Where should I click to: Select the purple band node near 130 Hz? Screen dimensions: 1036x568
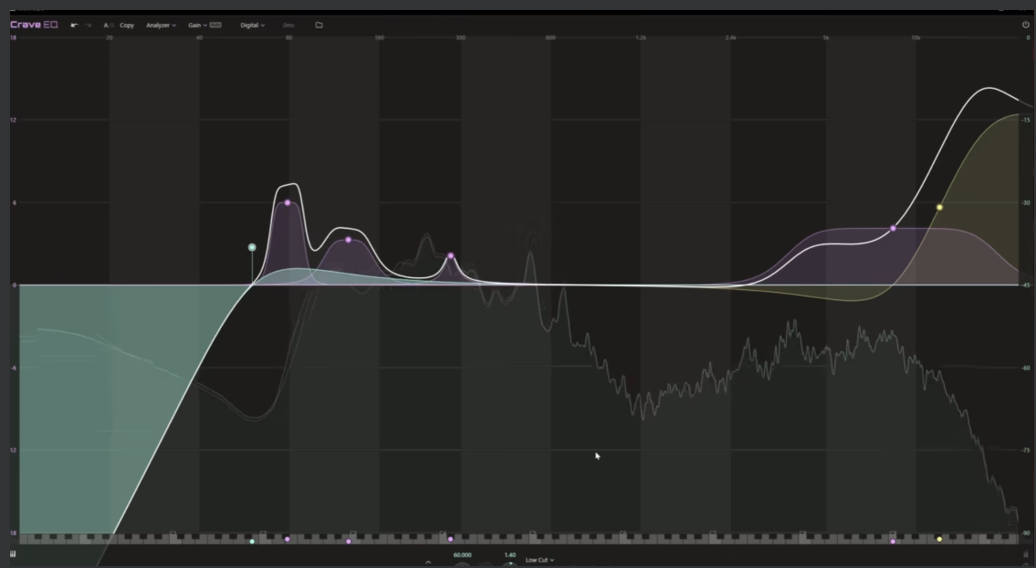click(x=348, y=240)
